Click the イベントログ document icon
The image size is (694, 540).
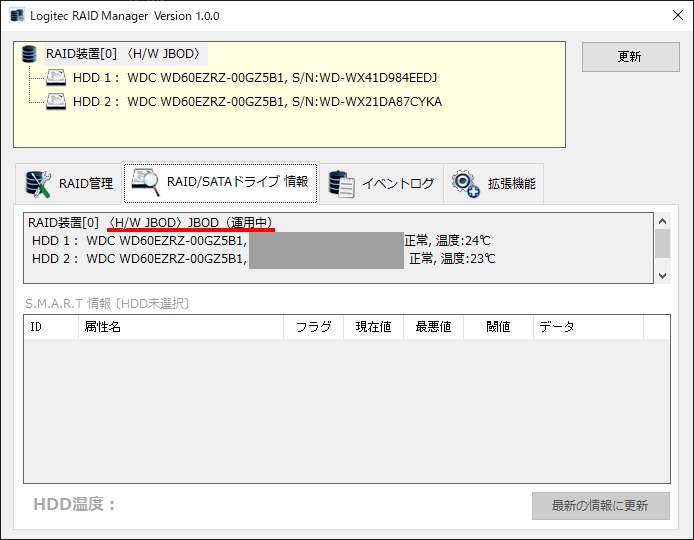click(x=341, y=184)
